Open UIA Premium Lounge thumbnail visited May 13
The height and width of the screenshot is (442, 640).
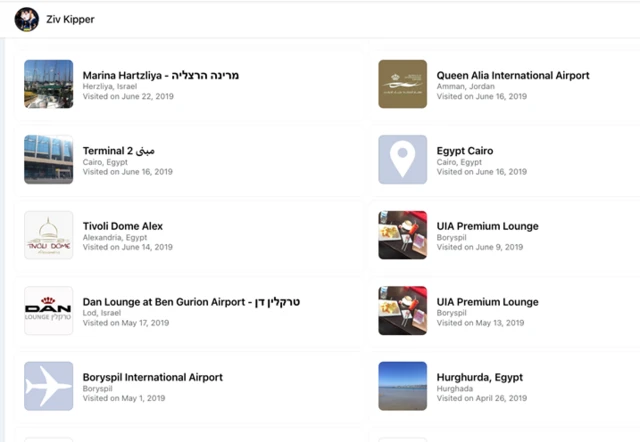point(402,311)
